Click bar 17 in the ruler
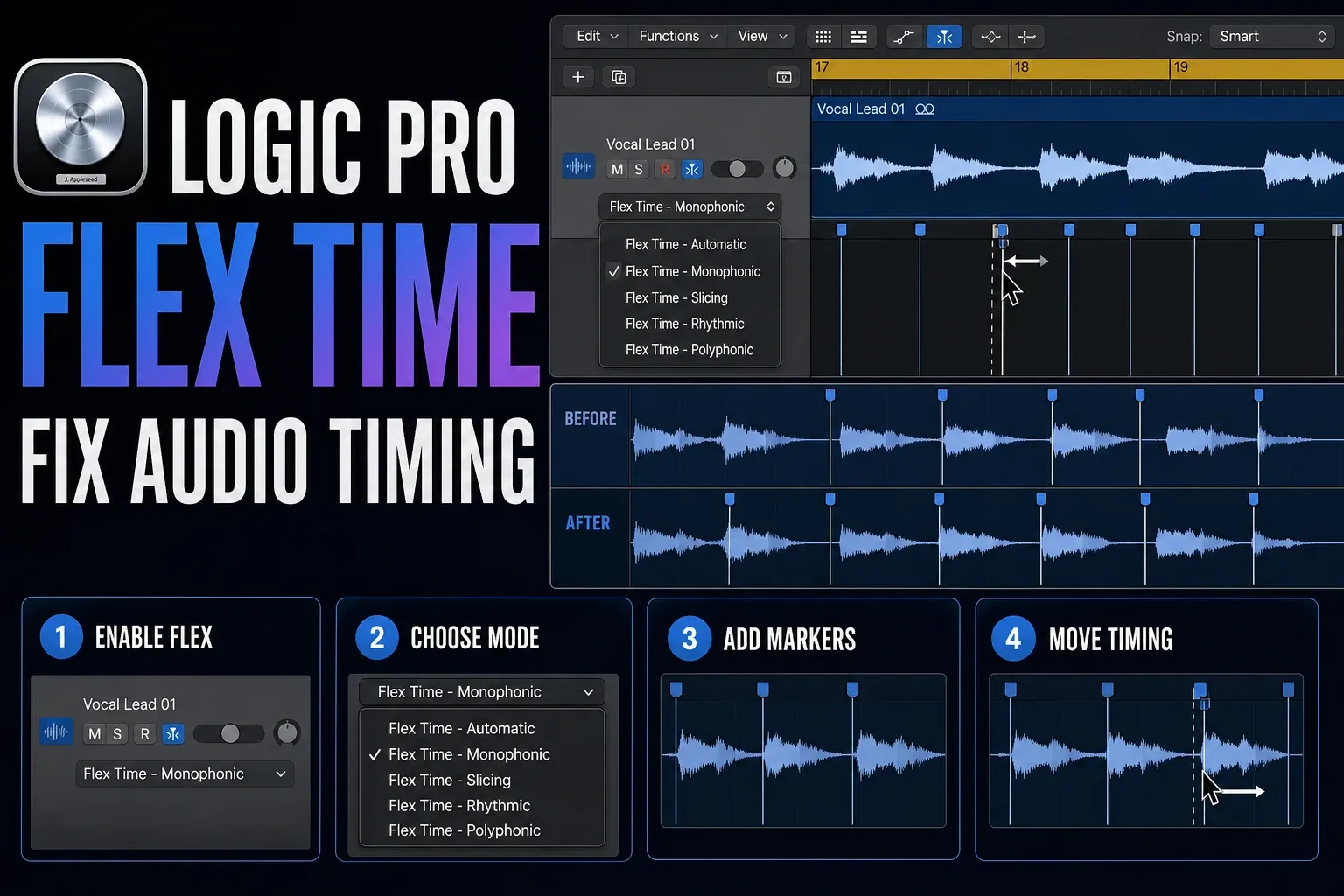 822,67
